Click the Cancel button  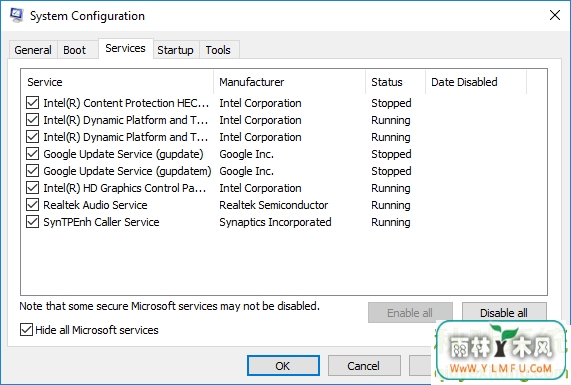click(x=364, y=366)
